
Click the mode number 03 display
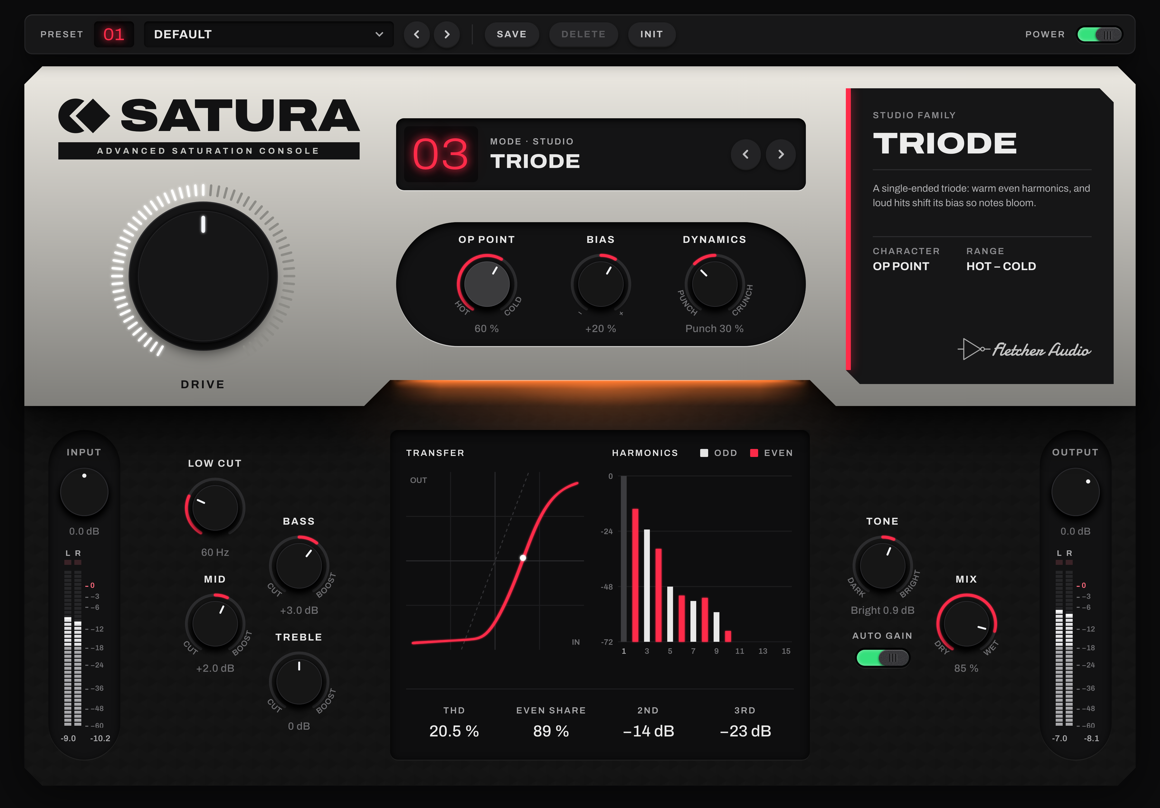tap(440, 154)
